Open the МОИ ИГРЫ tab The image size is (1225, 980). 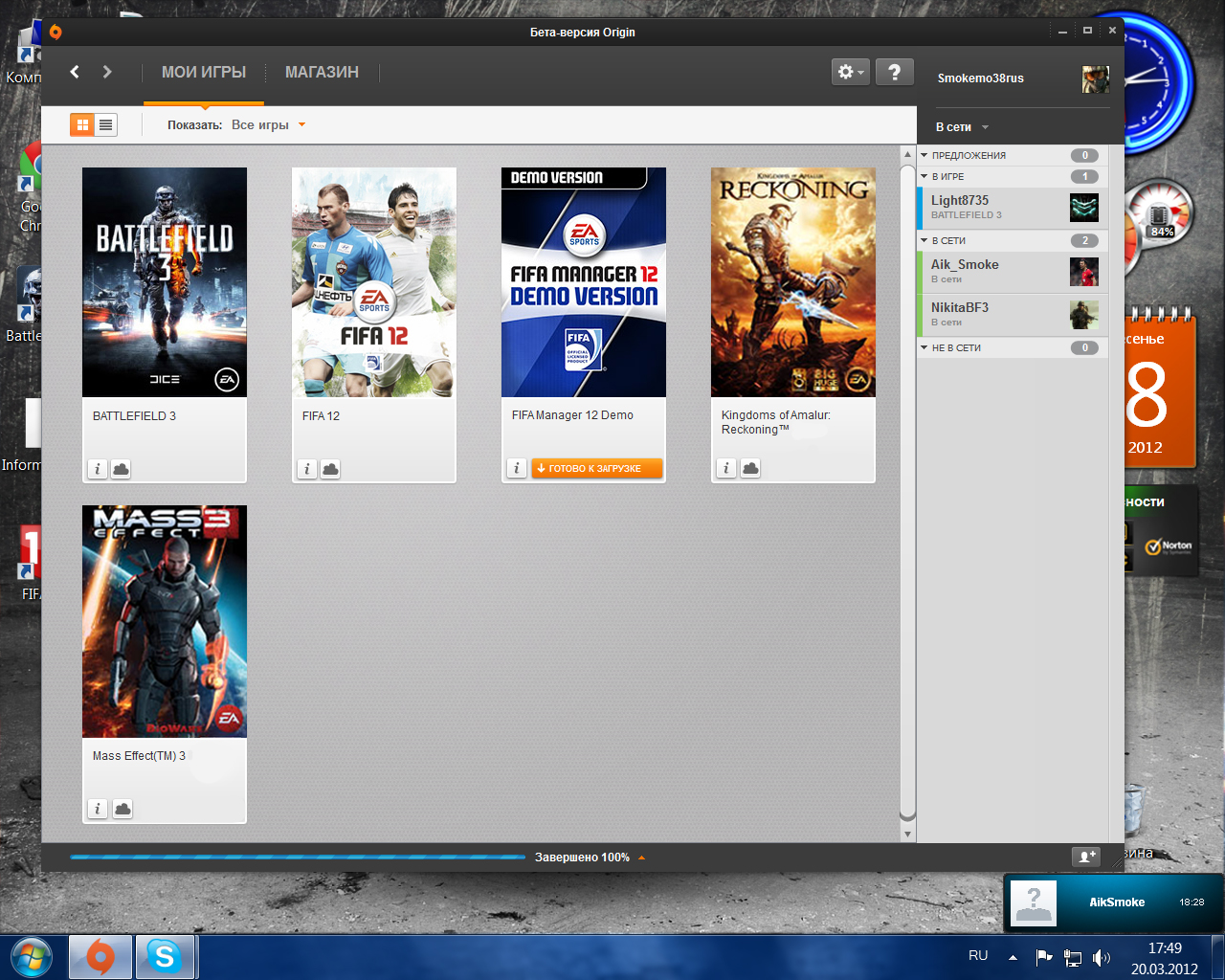click(x=204, y=73)
